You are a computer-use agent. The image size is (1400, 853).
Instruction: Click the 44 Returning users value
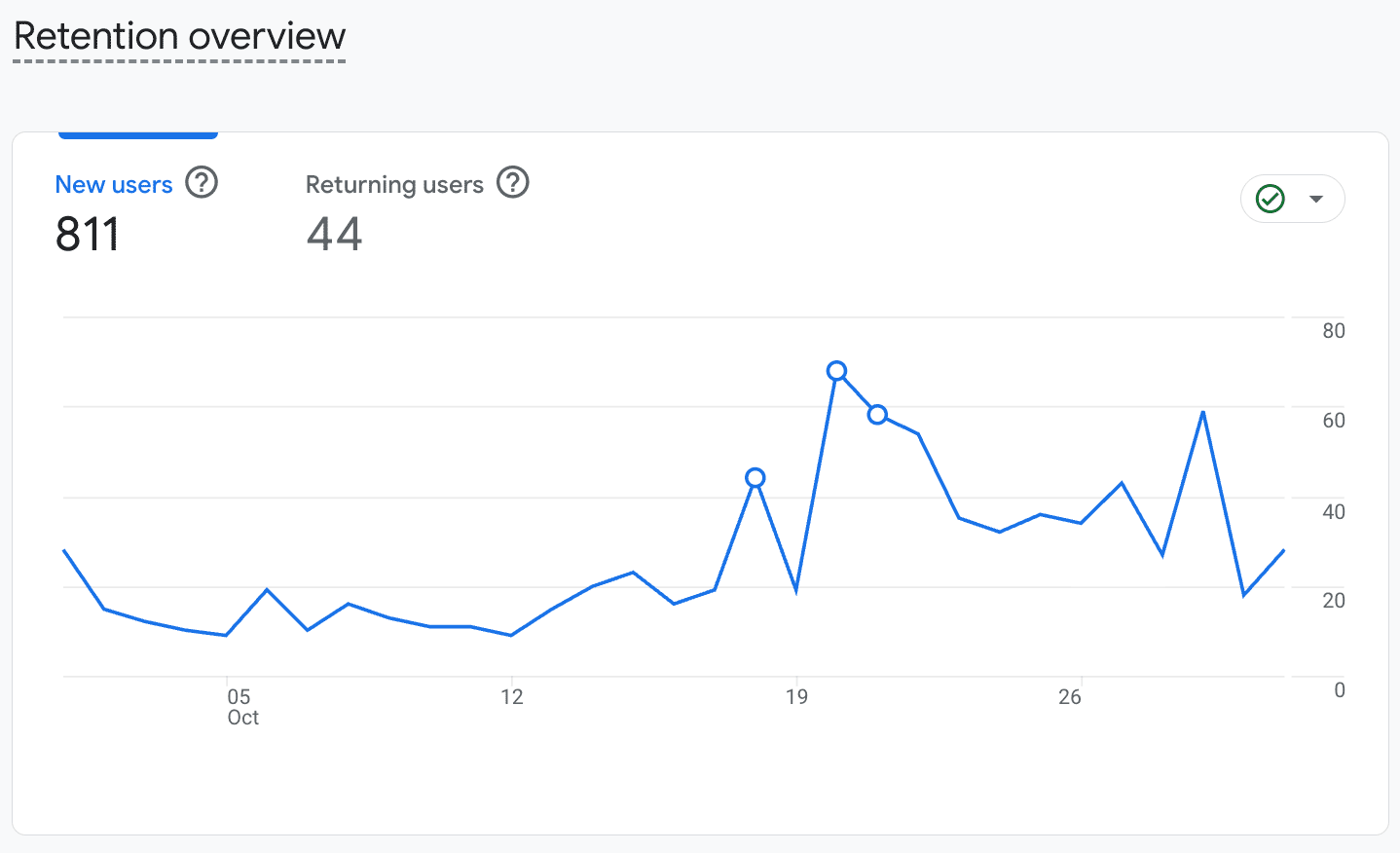coord(334,235)
